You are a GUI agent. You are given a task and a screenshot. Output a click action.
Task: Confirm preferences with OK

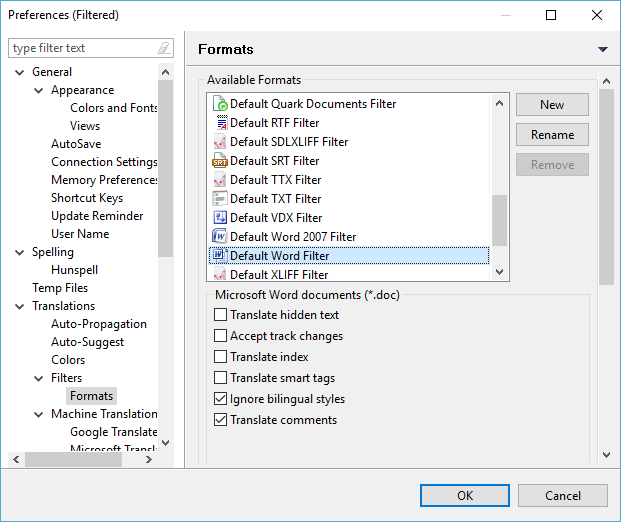[465, 495]
